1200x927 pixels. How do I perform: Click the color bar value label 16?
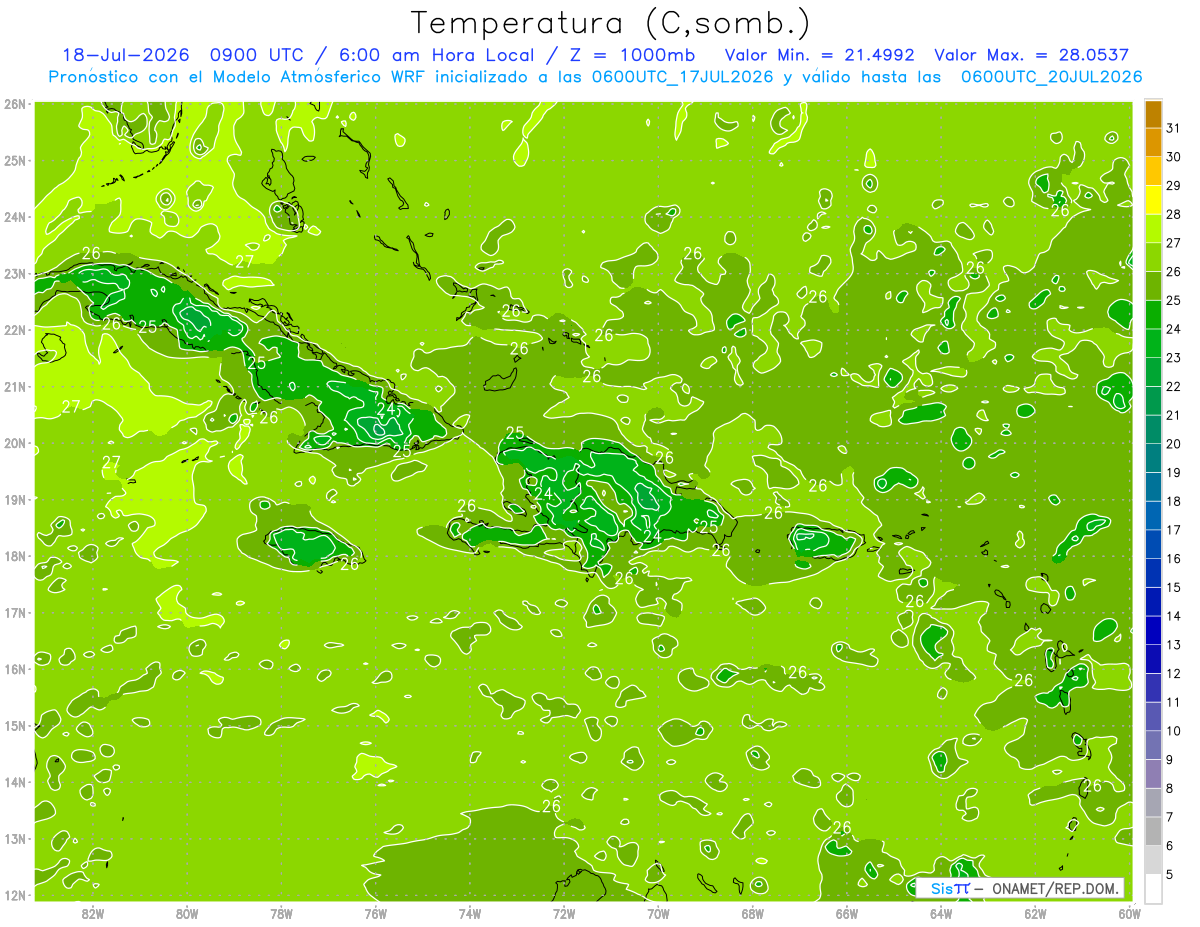tap(1173, 559)
